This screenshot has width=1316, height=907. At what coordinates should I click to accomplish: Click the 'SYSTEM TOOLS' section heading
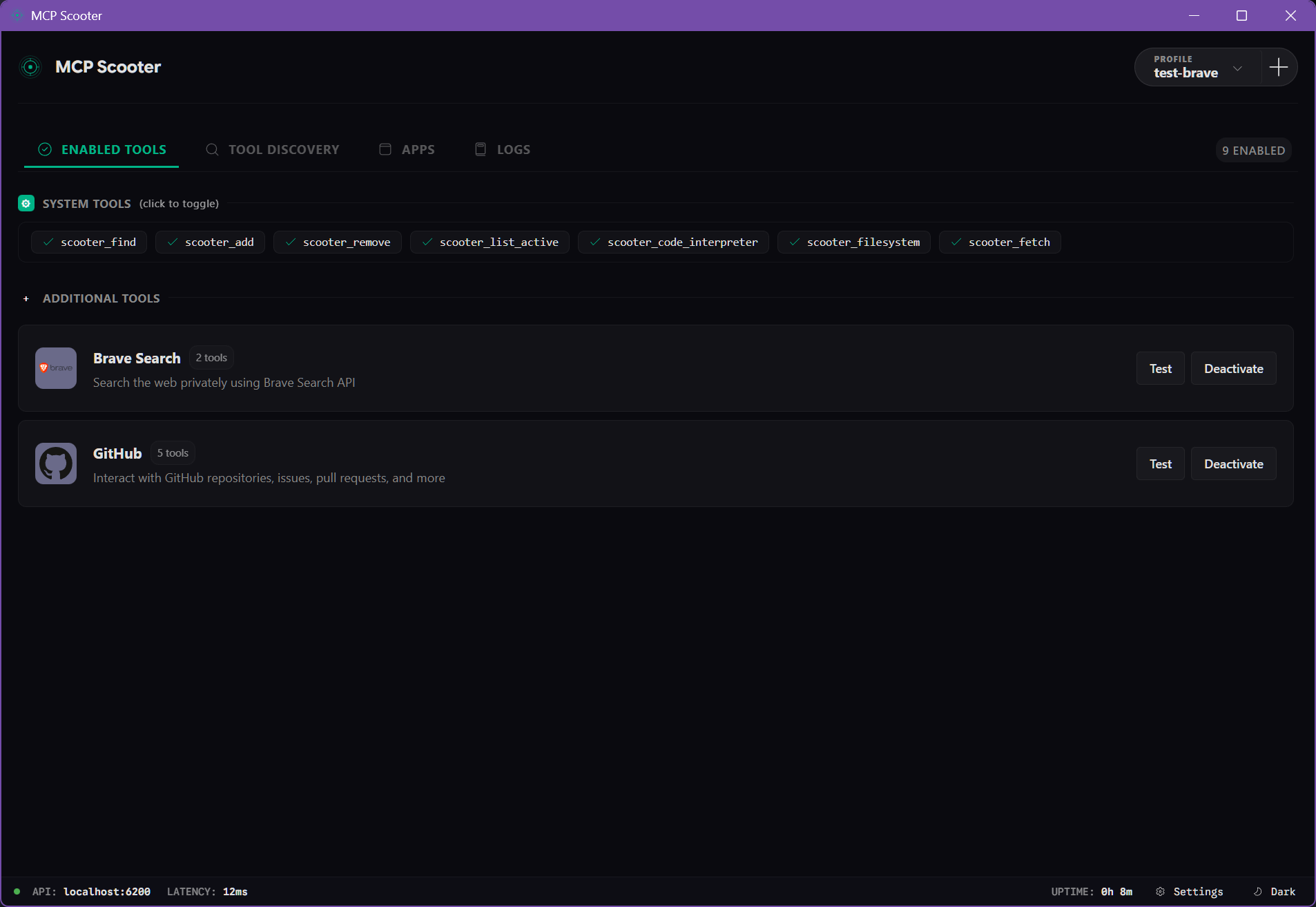86,203
